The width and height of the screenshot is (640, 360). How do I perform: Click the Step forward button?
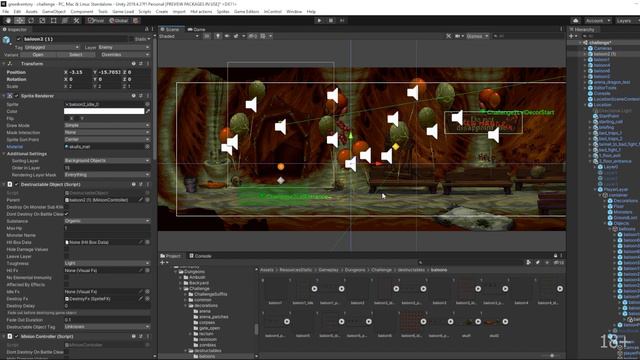pyautogui.click(x=342, y=20)
